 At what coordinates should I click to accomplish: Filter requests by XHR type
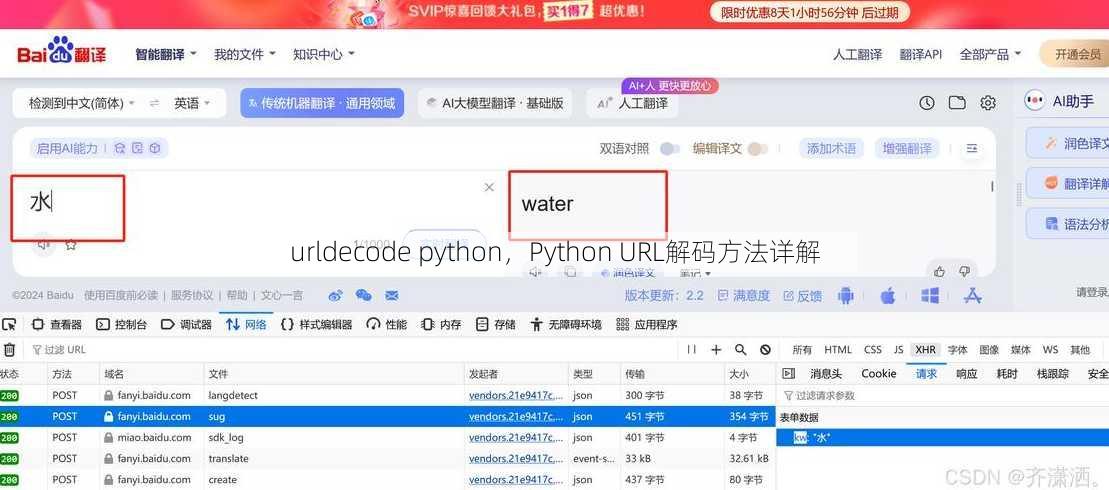coord(925,349)
